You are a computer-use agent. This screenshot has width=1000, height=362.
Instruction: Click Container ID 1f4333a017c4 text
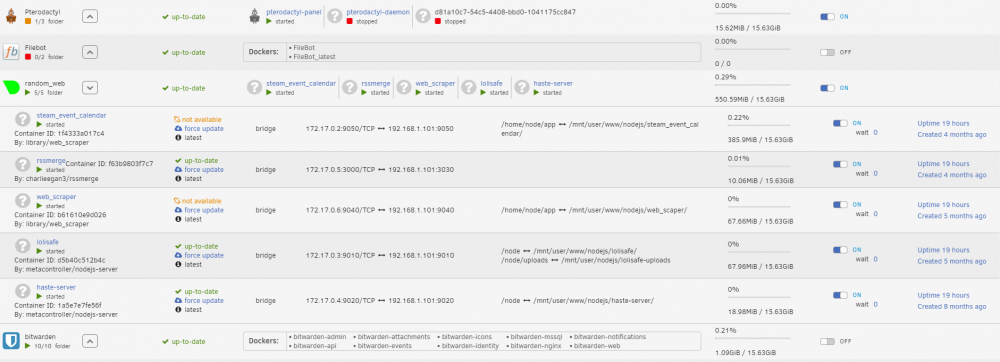point(59,133)
